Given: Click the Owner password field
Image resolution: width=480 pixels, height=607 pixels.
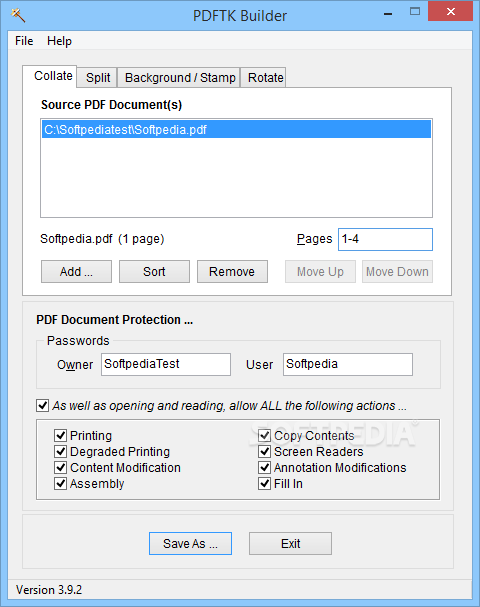Looking at the screenshot, I should [166, 364].
